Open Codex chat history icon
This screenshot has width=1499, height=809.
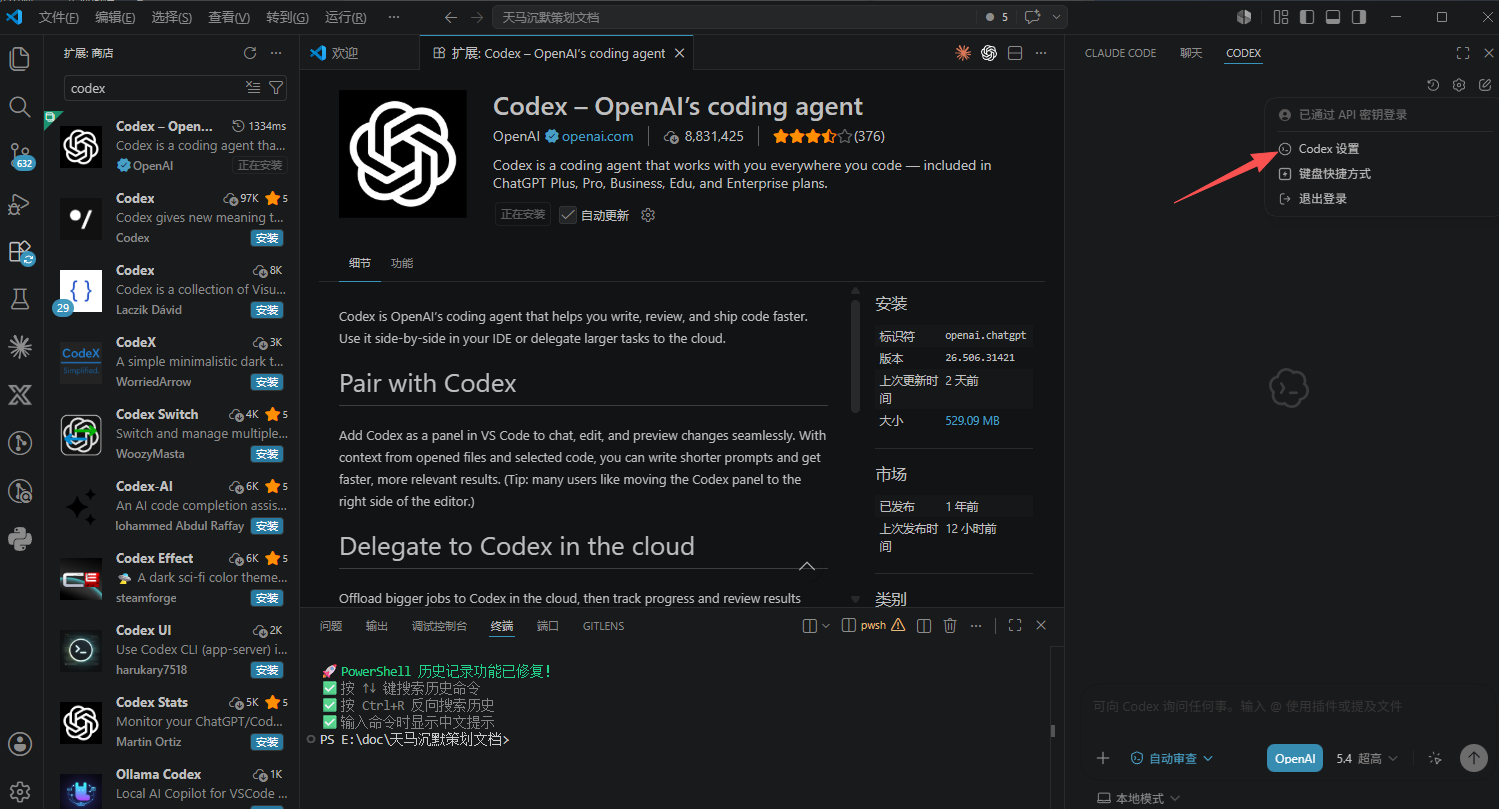pyautogui.click(x=1433, y=85)
